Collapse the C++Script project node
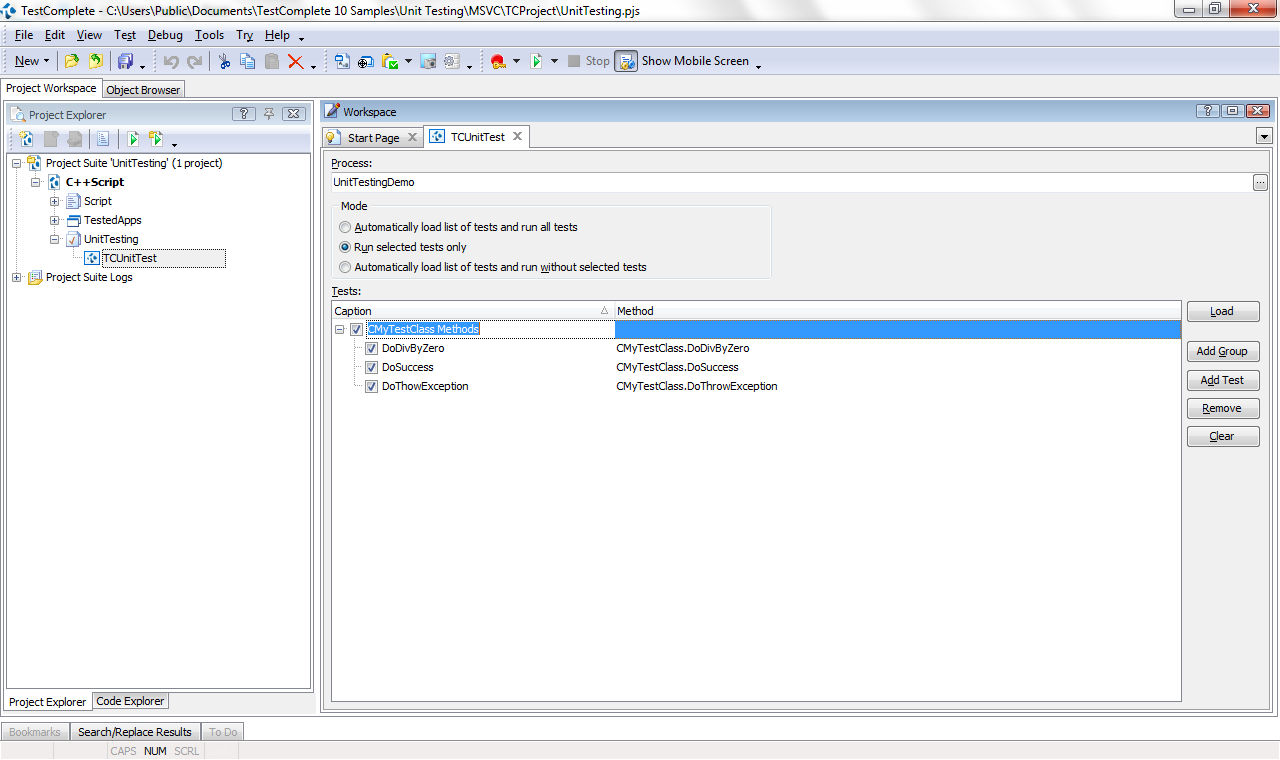Image resolution: width=1280 pixels, height=760 pixels. pos(35,182)
